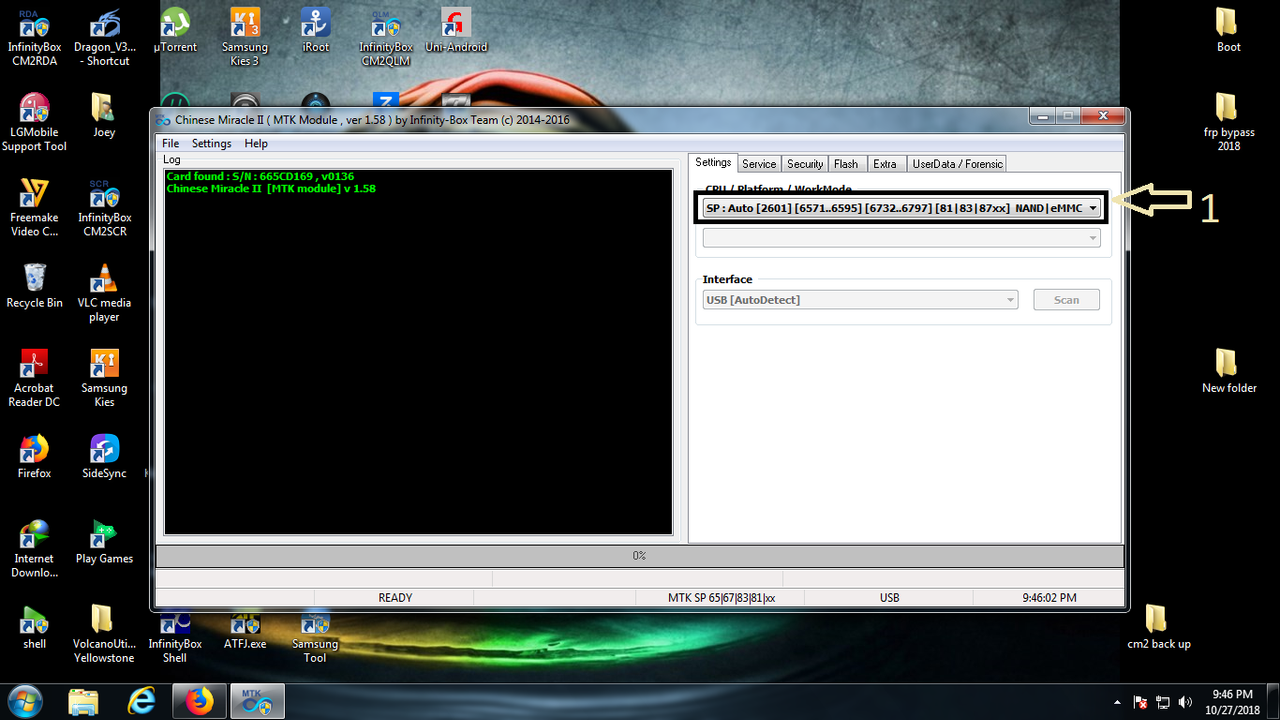This screenshot has width=1280, height=720.
Task: Open InfinityBox CM2SCR shortcut
Action: pos(104,208)
